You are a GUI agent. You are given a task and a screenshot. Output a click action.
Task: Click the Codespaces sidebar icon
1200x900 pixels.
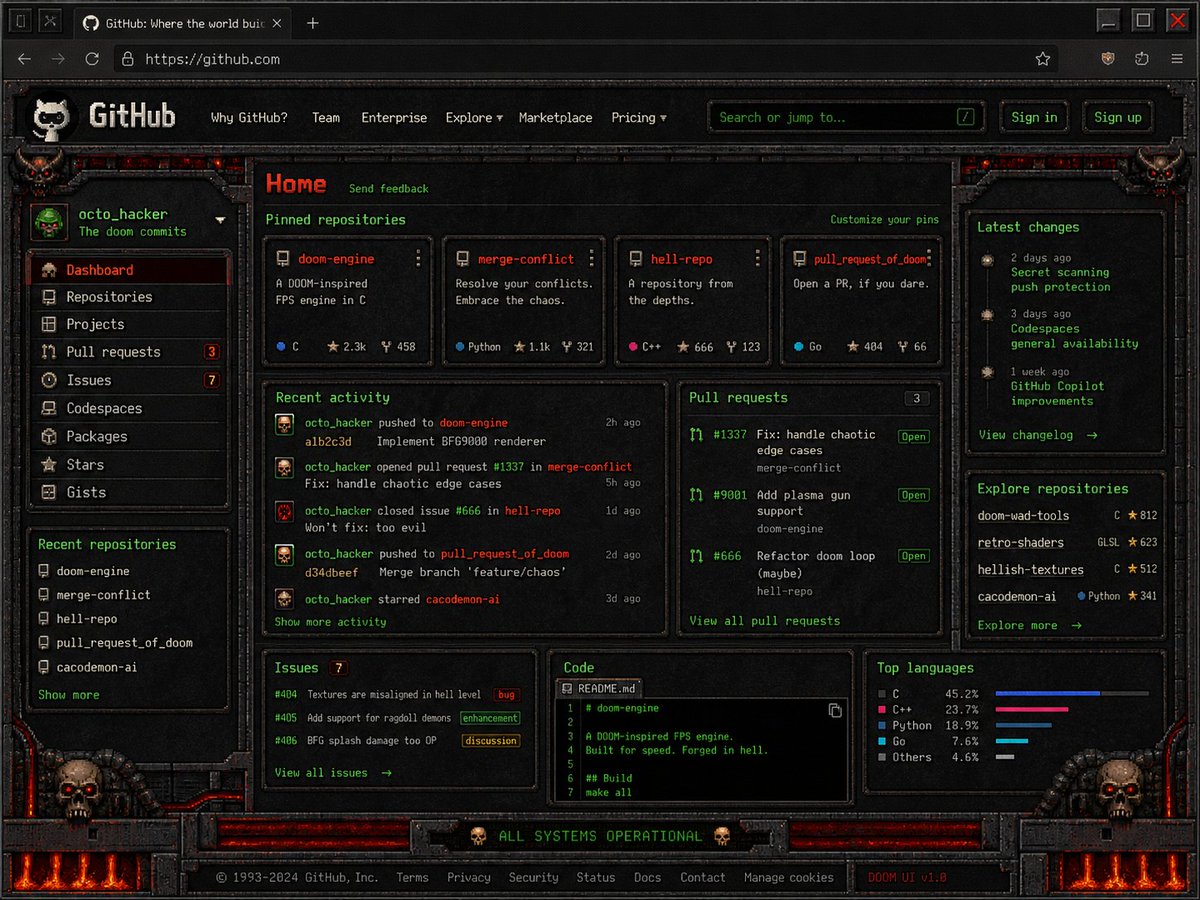(x=48, y=408)
